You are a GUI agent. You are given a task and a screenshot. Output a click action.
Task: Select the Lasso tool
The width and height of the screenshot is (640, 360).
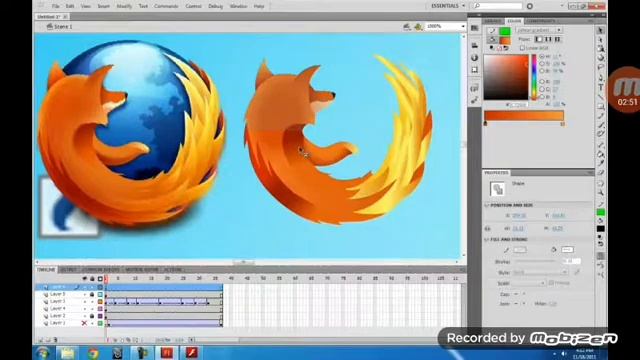[x=600, y=67]
